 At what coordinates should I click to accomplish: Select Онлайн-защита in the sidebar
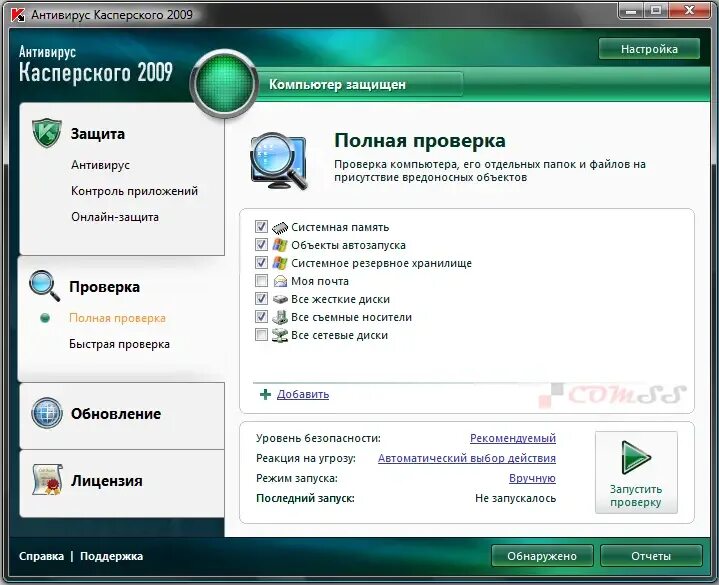[x=115, y=217]
